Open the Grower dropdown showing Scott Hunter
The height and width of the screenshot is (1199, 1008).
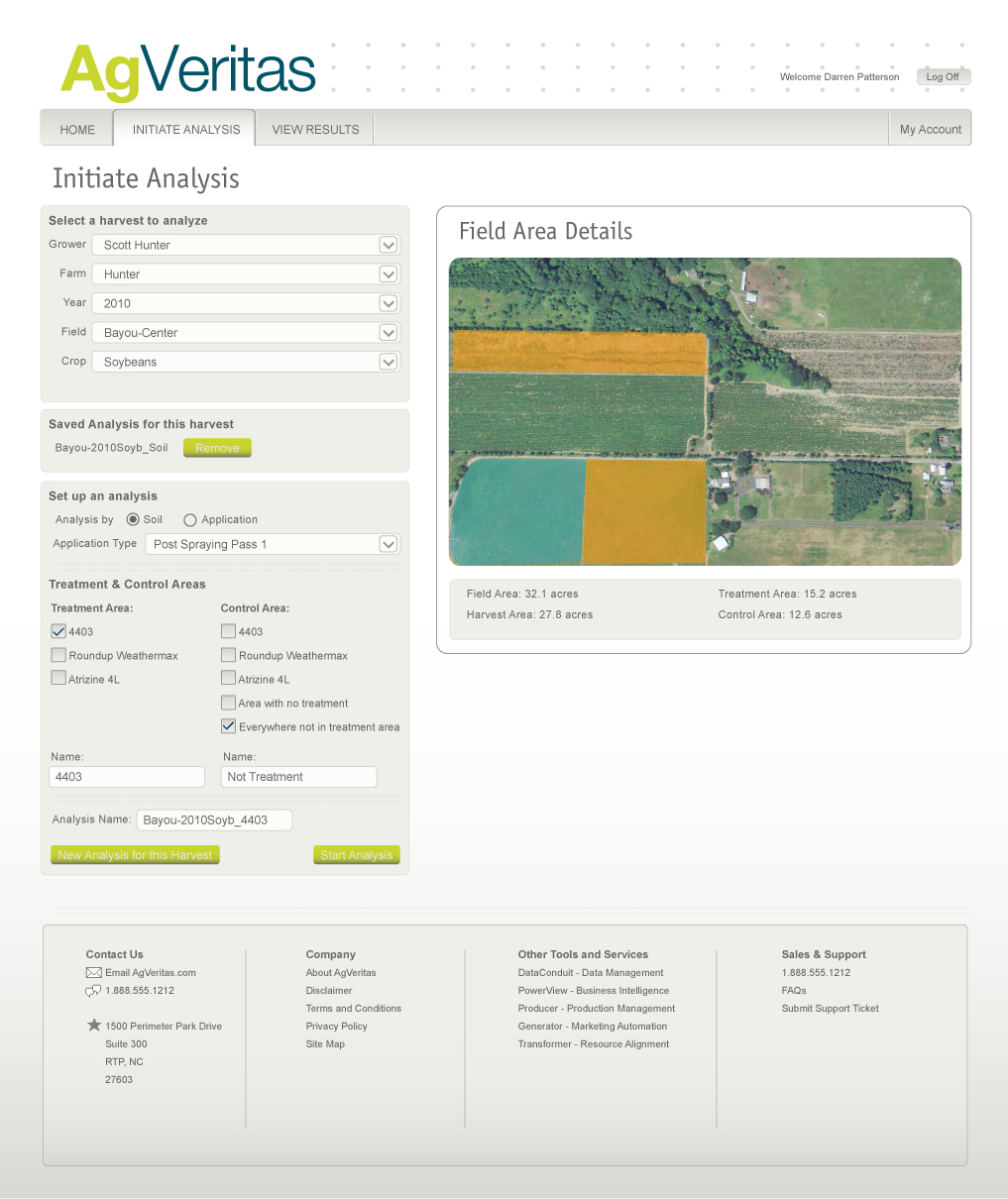click(246, 245)
